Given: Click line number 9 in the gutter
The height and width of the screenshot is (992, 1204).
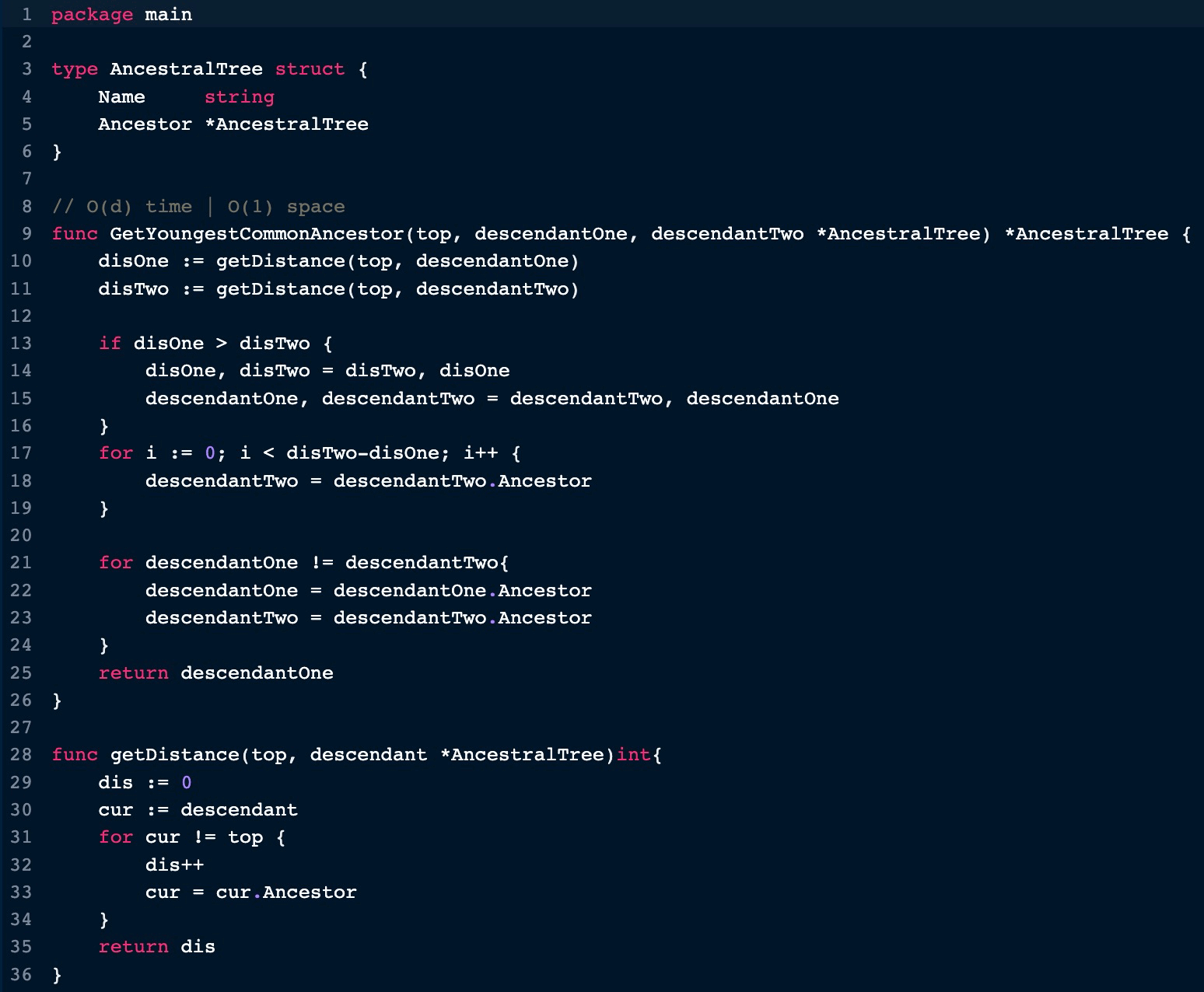Looking at the screenshot, I should coord(26,233).
